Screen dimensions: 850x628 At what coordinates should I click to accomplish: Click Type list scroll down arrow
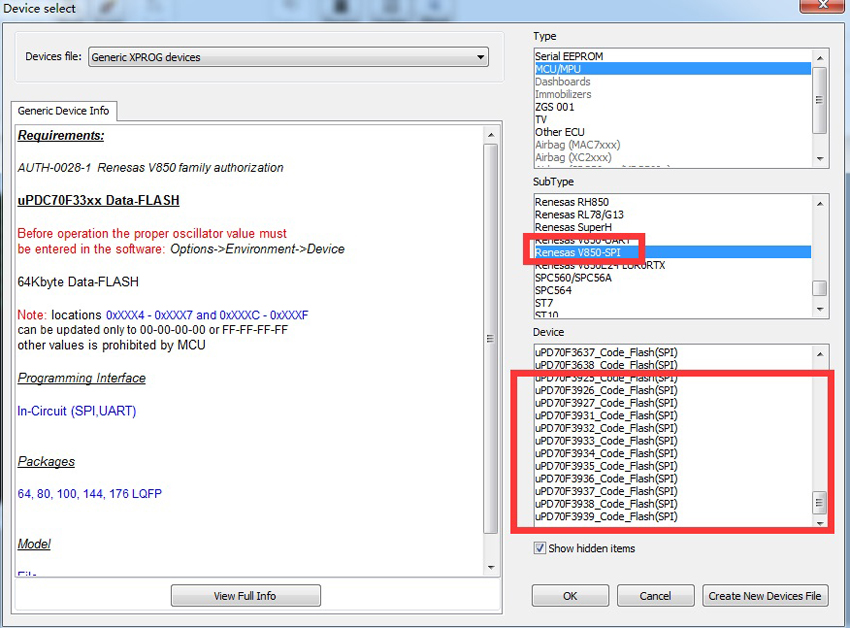click(820, 159)
